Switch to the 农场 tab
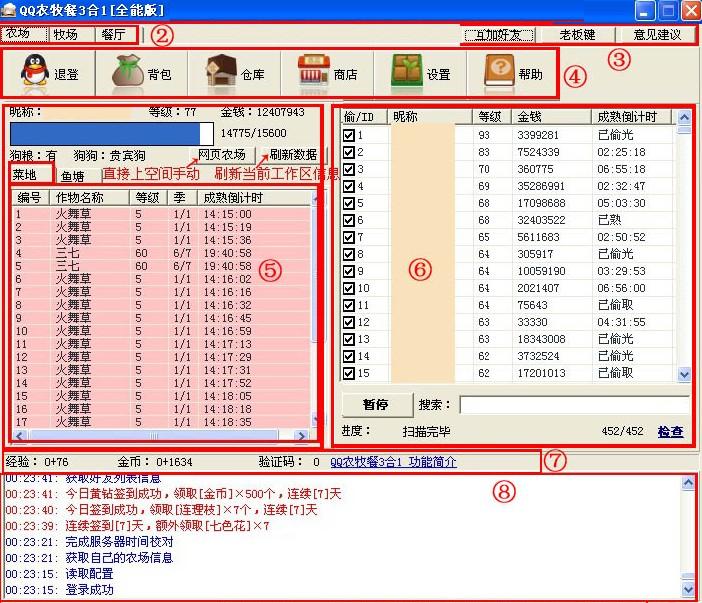Screen dimensions: 702x603 click(x=24, y=34)
